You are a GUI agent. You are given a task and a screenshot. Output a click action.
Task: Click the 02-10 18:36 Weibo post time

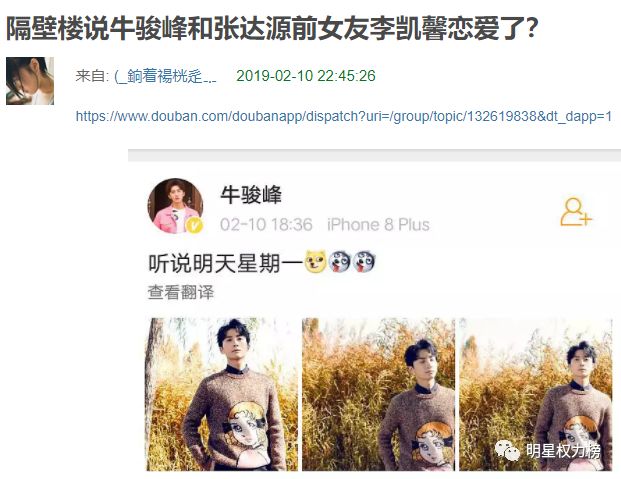pos(266,225)
